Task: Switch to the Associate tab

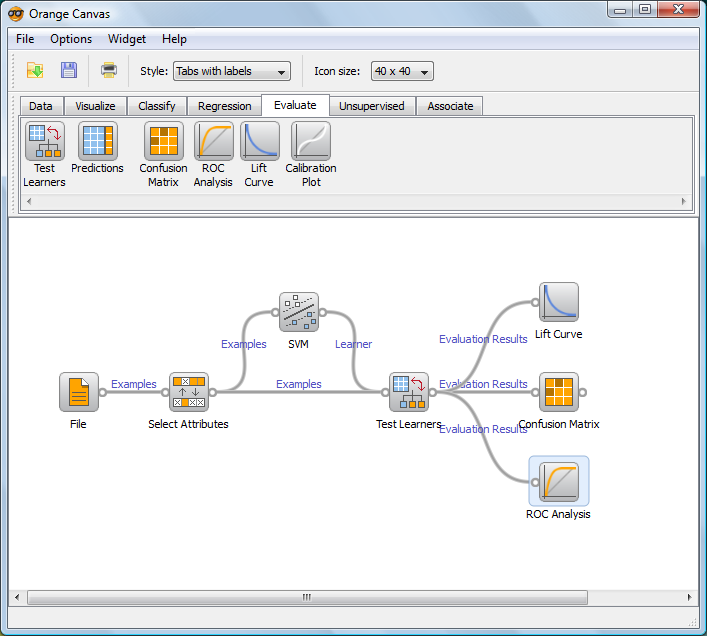Action: click(x=450, y=106)
